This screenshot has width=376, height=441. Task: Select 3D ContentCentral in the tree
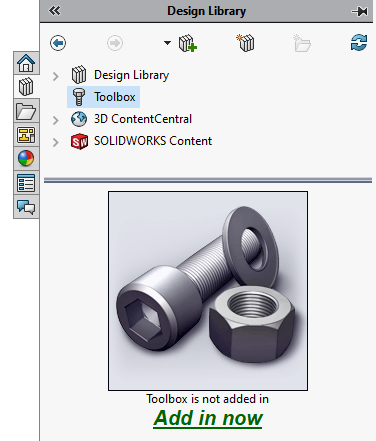coord(143,119)
